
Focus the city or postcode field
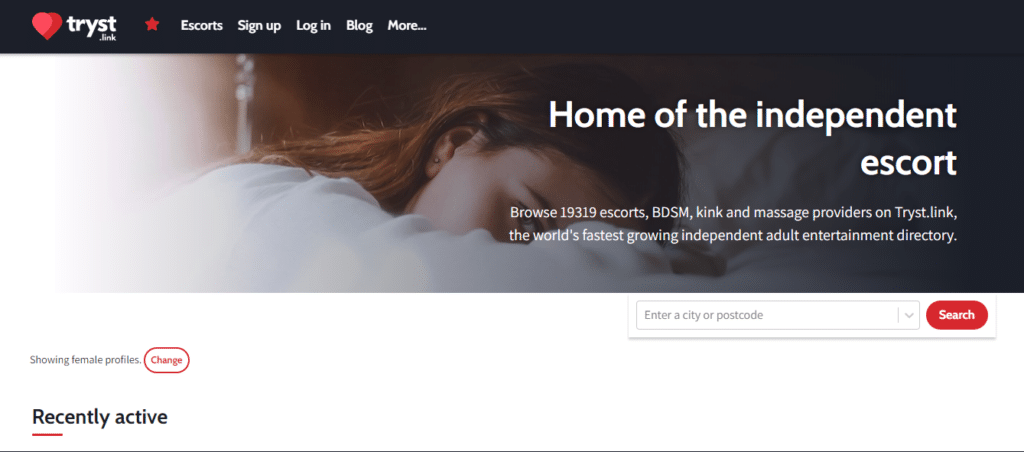(x=767, y=315)
